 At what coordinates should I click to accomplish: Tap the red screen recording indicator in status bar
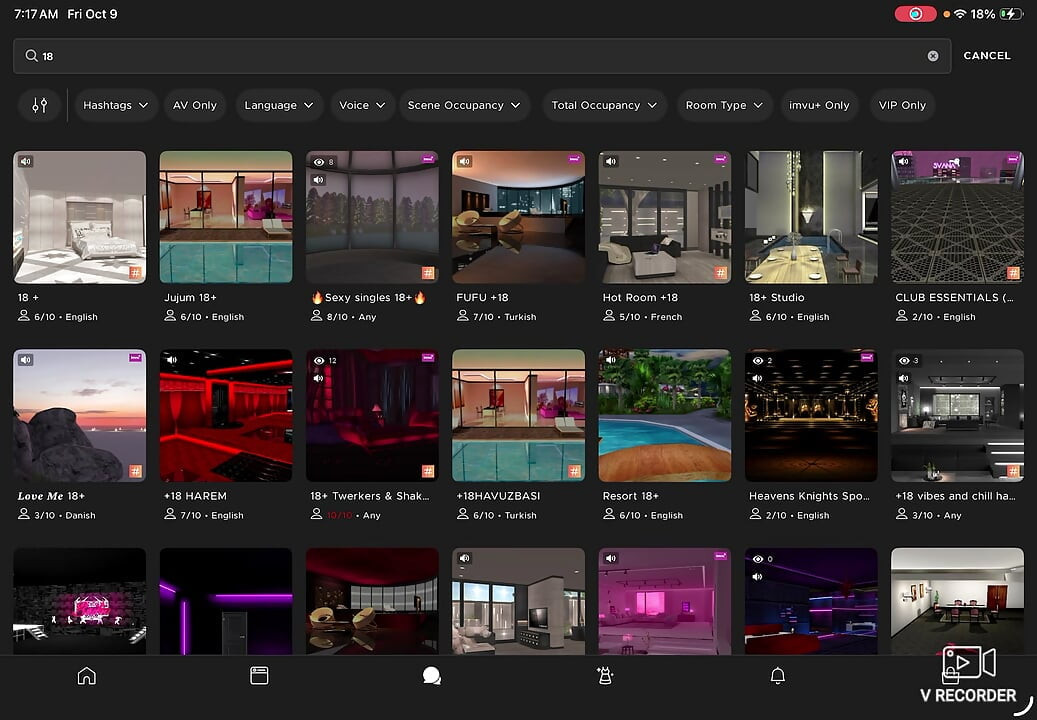pyautogui.click(x=915, y=14)
